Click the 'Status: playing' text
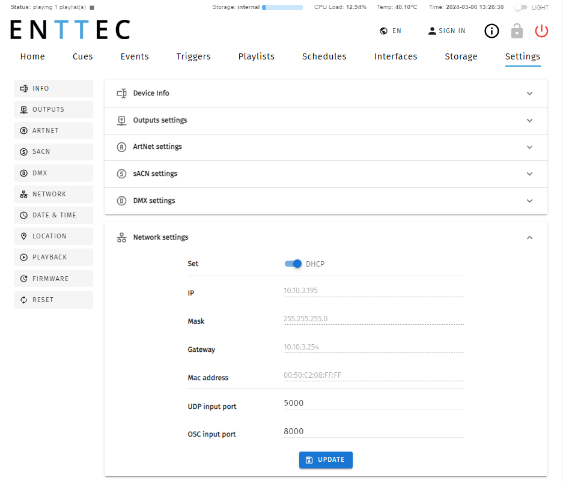563x481 pixels. [48, 7]
